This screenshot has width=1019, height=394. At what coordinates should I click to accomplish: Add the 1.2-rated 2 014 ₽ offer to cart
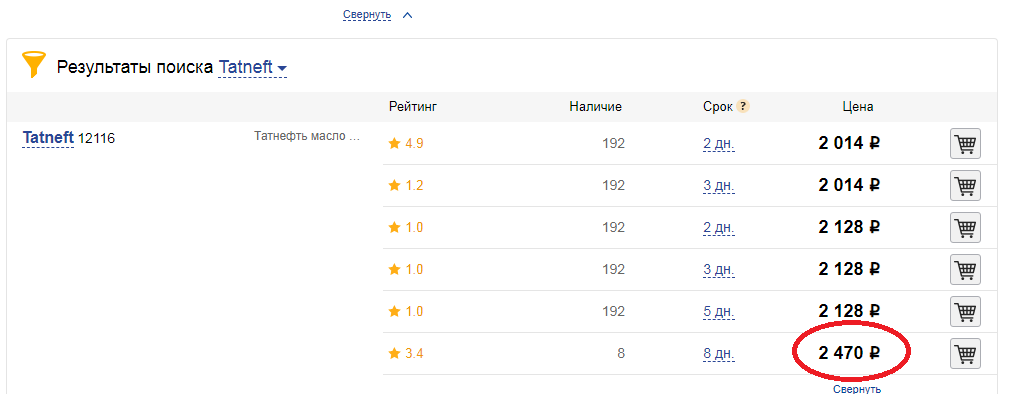965,185
